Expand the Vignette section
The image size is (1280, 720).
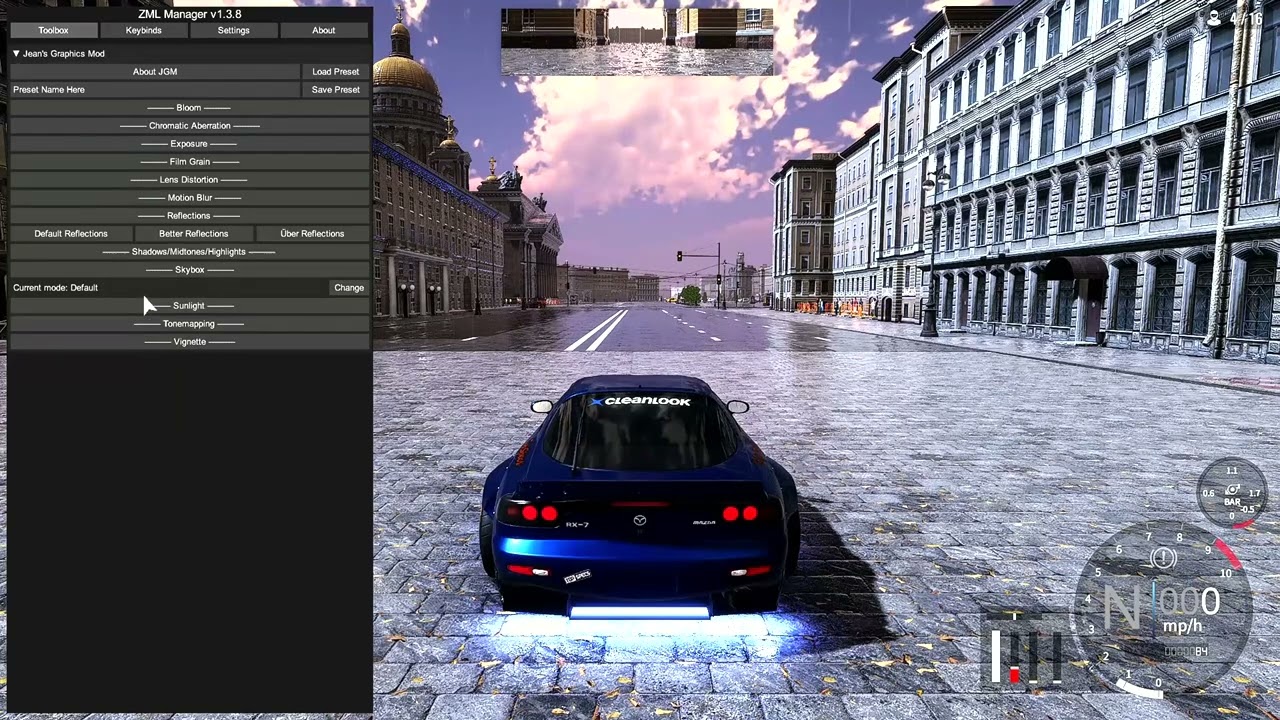pos(189,342)
